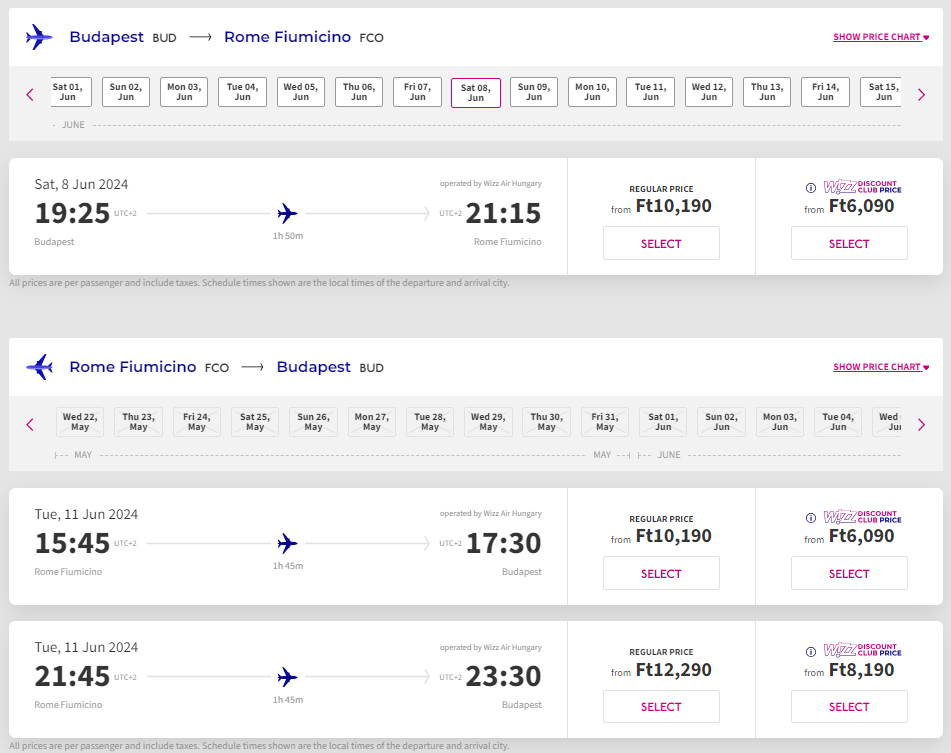Click the plane icon on the 19:25 flight timeline
The width and height of the screenshot is (951, 753).
[x=287, y=213]
